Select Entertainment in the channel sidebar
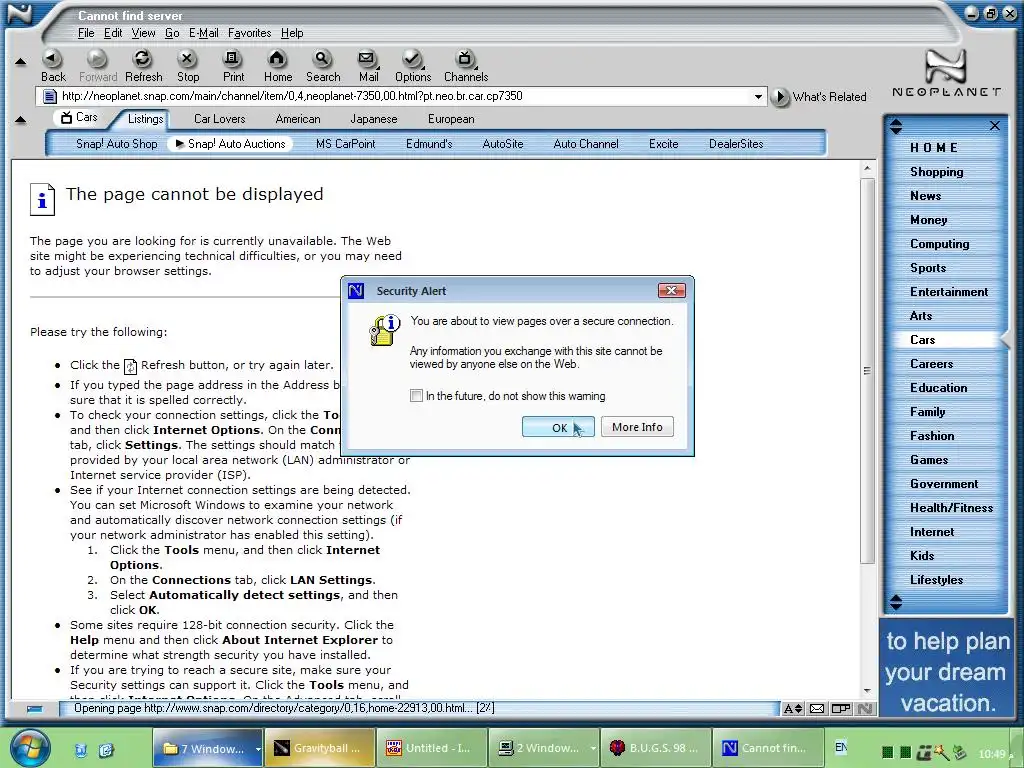Screen dimensions: 1024x768 (949, 292)
